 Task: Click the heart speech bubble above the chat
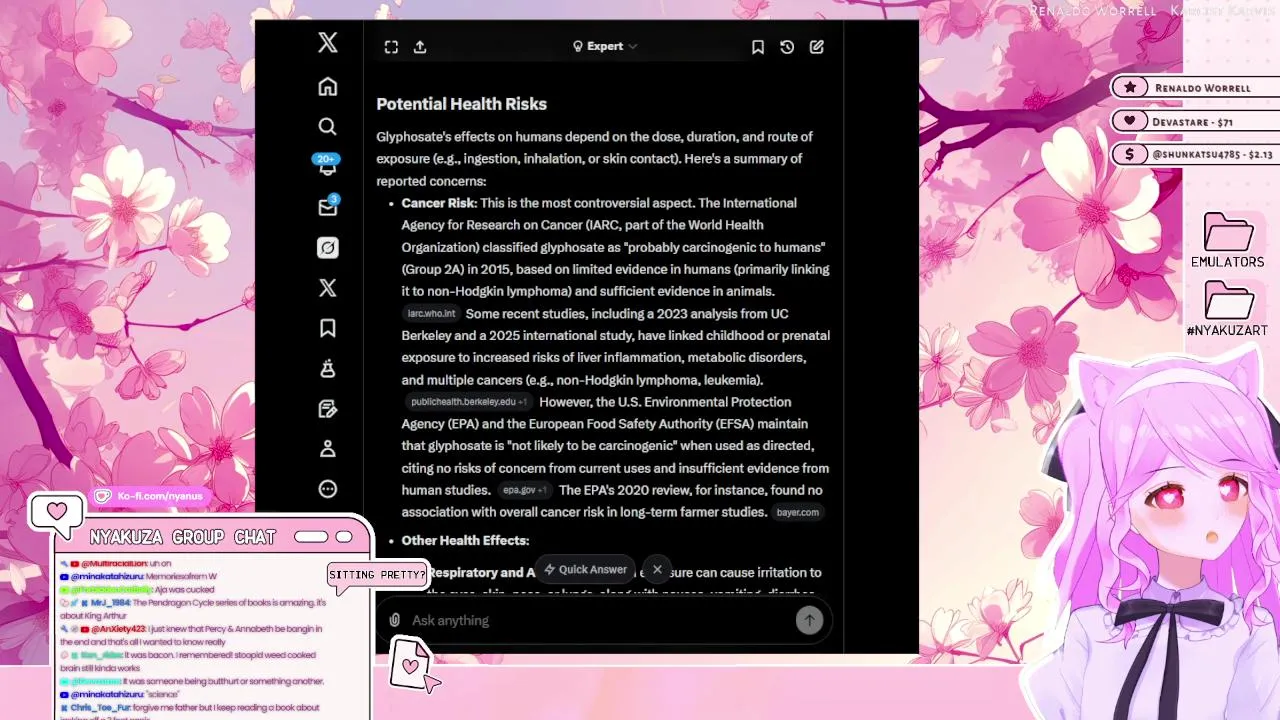(56, 513)
